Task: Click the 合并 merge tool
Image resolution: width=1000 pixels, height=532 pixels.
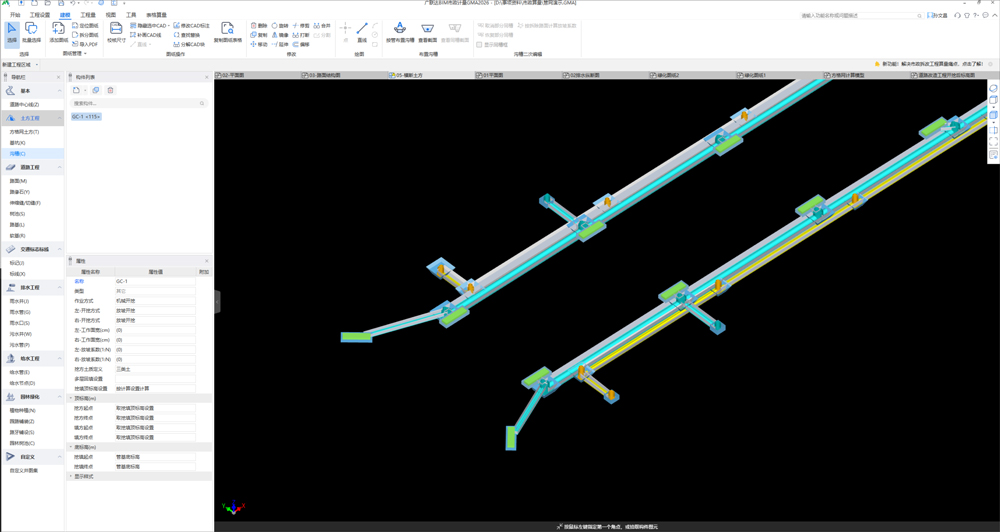Action: click(322, 26)
